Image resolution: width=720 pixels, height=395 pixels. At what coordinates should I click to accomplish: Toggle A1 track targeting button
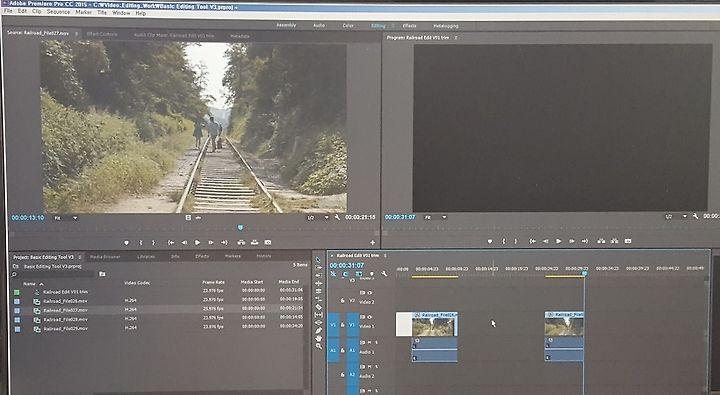point(352,350)
